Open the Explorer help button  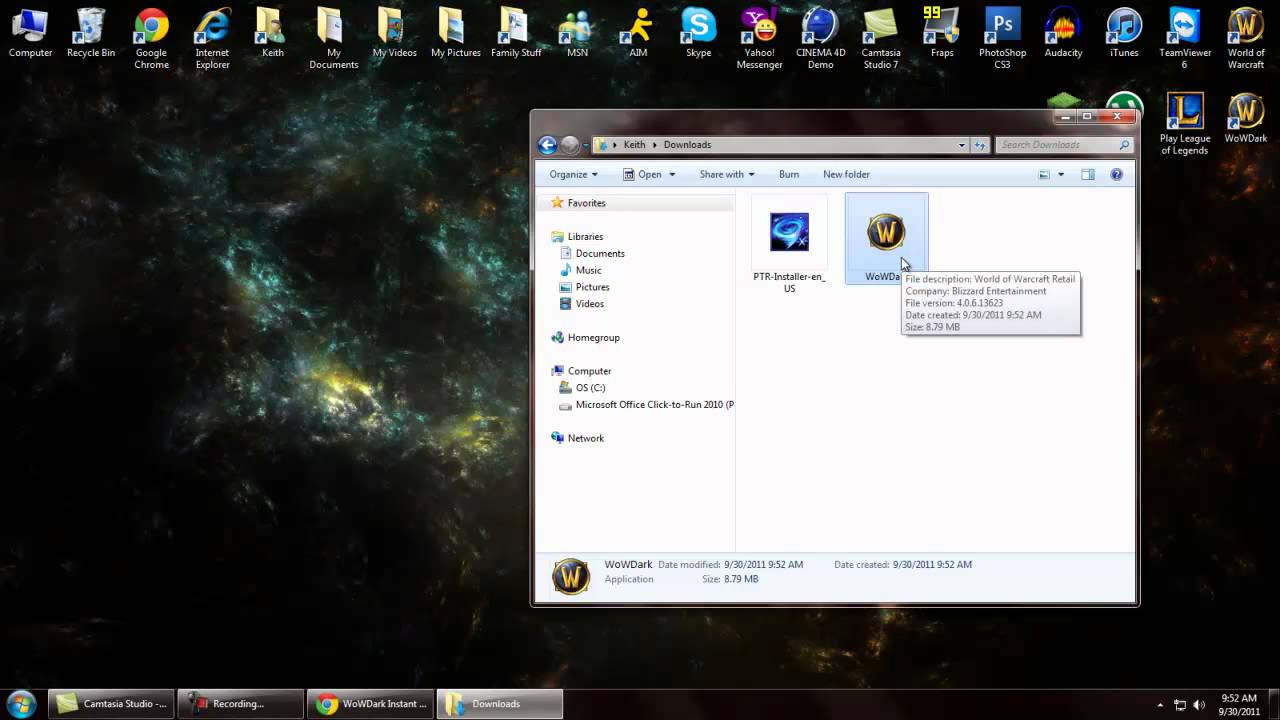(1116, 174)
